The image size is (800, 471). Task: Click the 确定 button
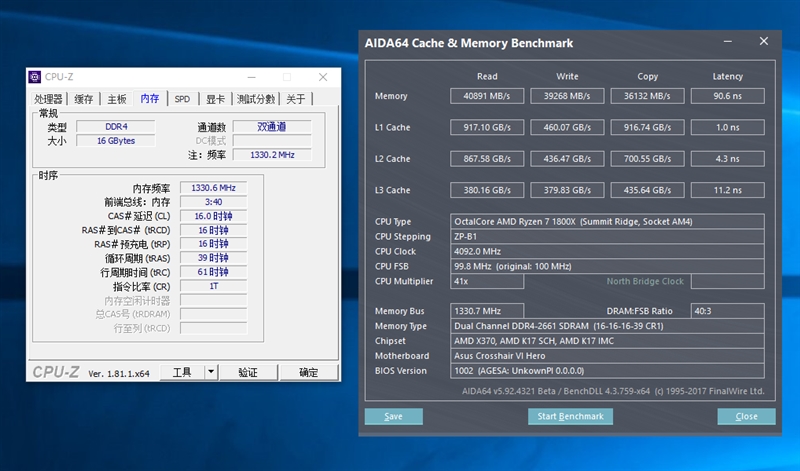click(x=308, y=373)
